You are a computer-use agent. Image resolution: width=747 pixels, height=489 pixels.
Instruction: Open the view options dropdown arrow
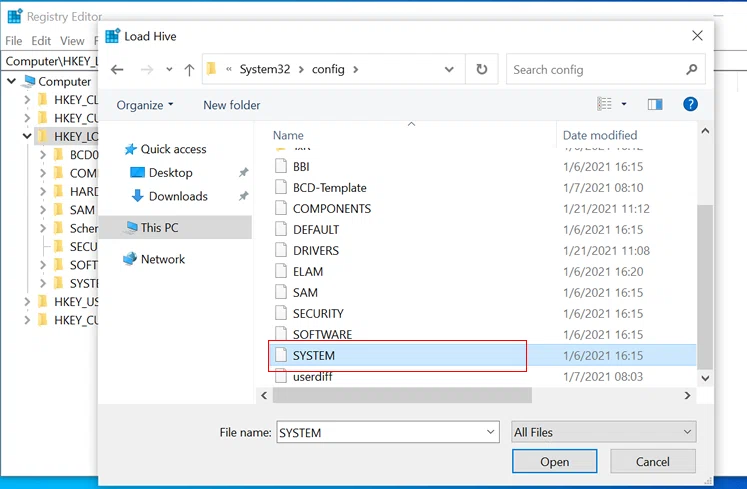pyautogui.click(x=624, y=104)
